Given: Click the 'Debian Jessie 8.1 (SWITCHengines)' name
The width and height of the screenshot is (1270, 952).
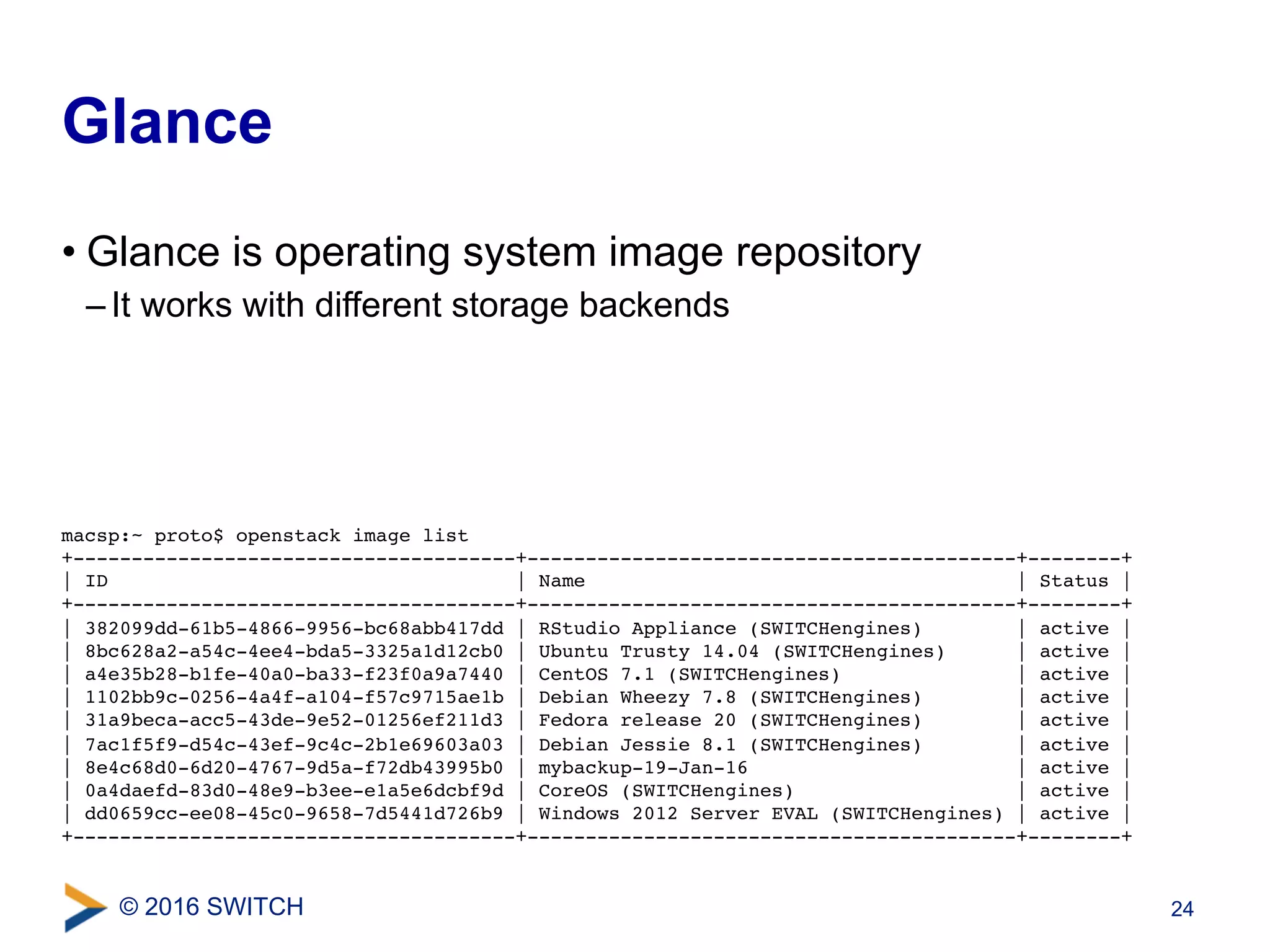Looking at the screenshot, I should click(730, 746).
